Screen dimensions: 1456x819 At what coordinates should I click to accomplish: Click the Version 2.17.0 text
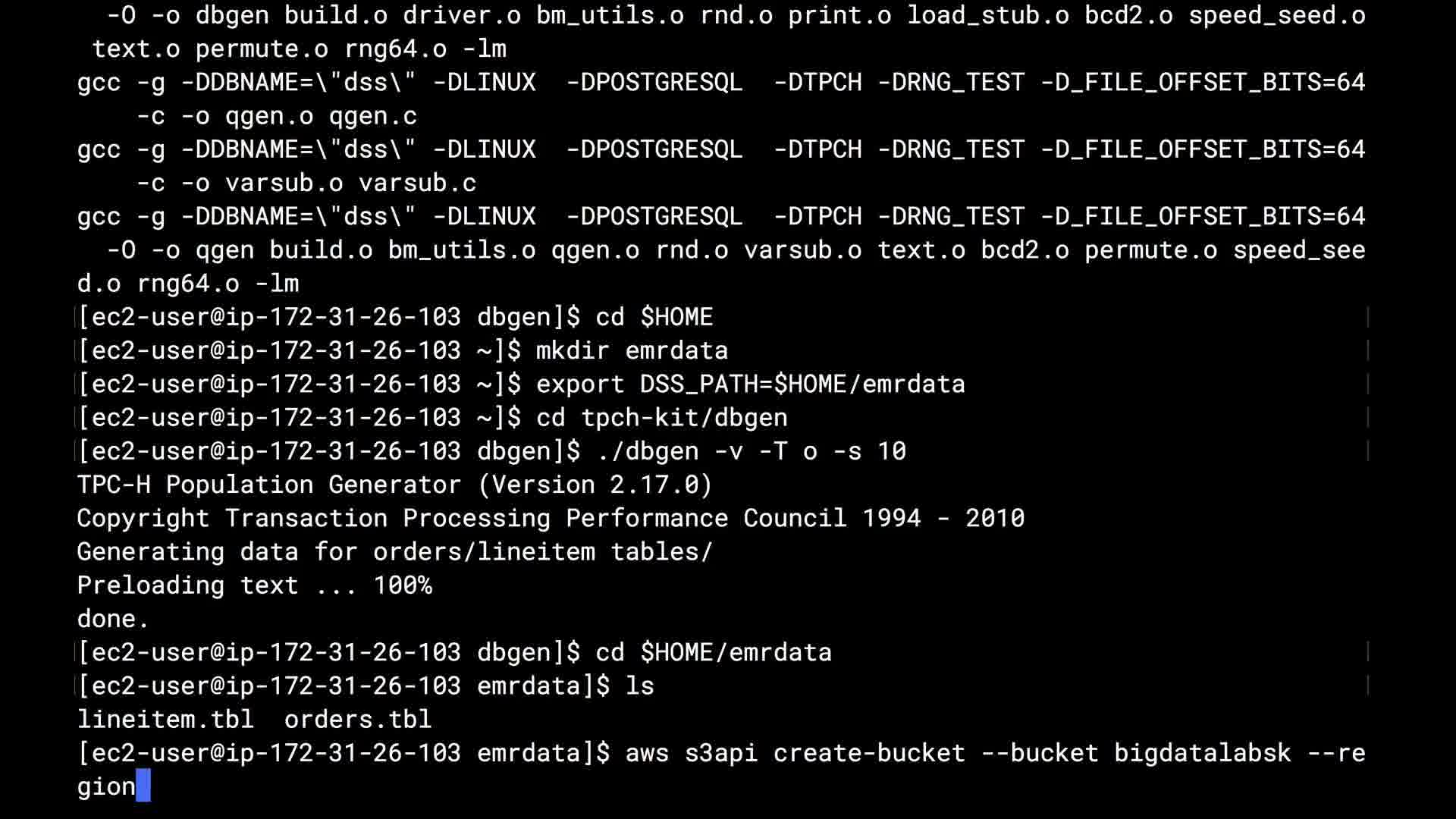(x=595, y=485)
